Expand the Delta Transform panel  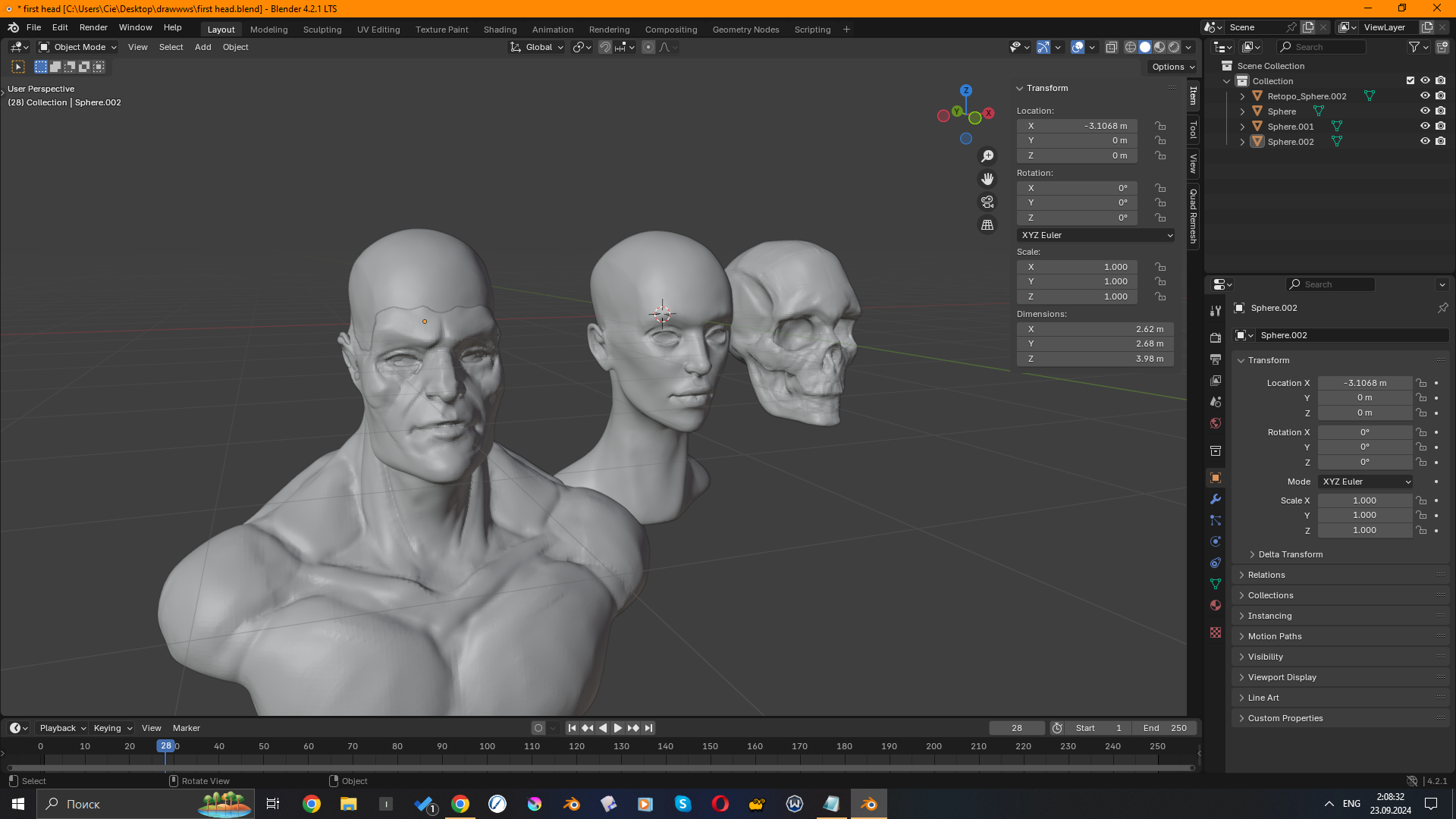[1290, 554]
